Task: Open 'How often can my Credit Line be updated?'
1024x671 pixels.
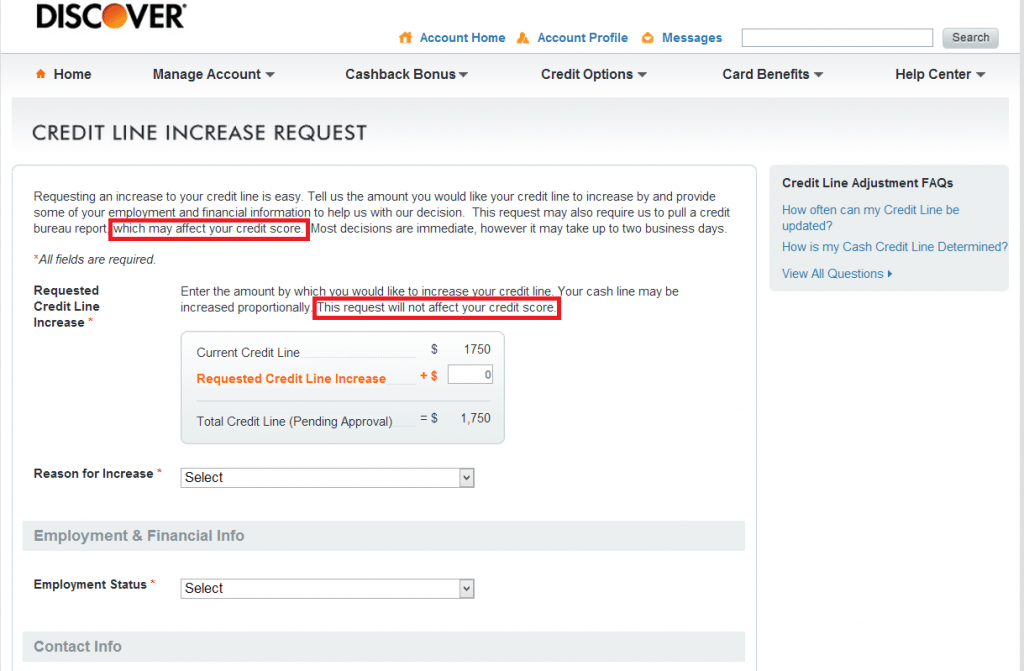Action: pyautogui.click(x=870, y=218)
